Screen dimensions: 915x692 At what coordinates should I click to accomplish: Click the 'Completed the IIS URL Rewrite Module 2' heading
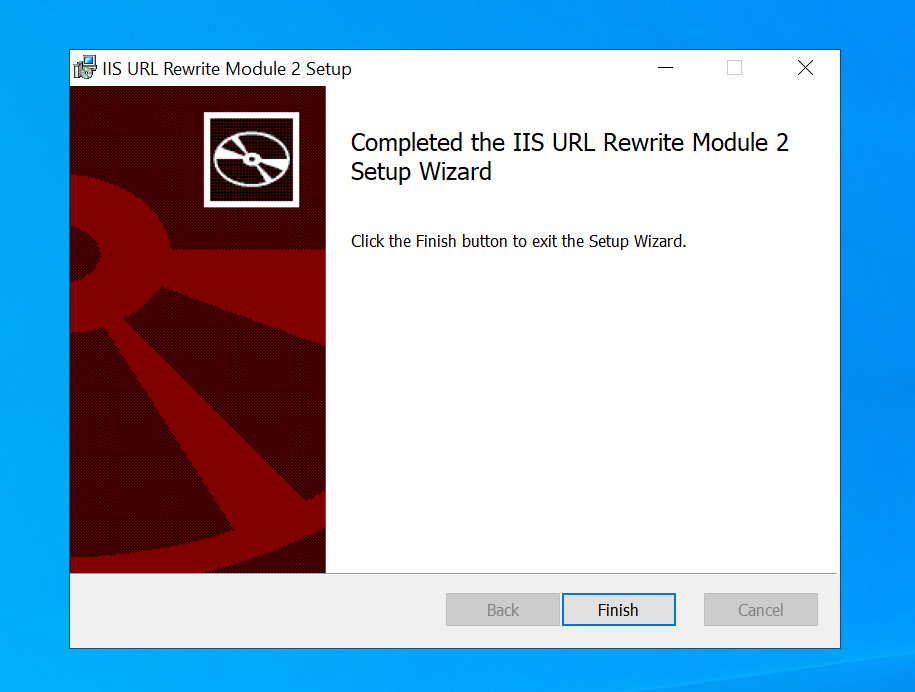pos(569,157)
